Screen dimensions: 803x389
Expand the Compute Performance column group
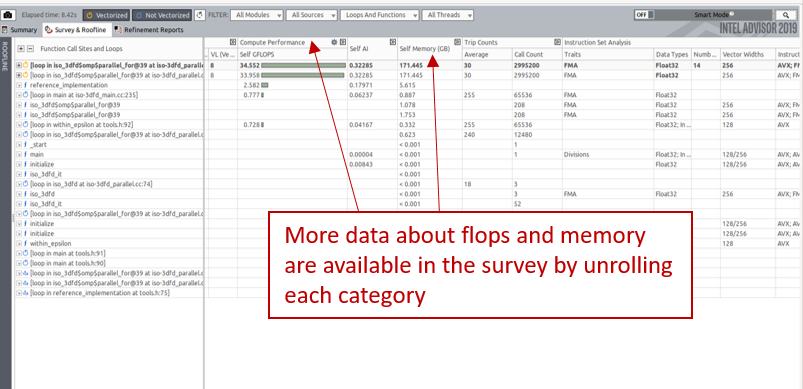click(343, 42)
